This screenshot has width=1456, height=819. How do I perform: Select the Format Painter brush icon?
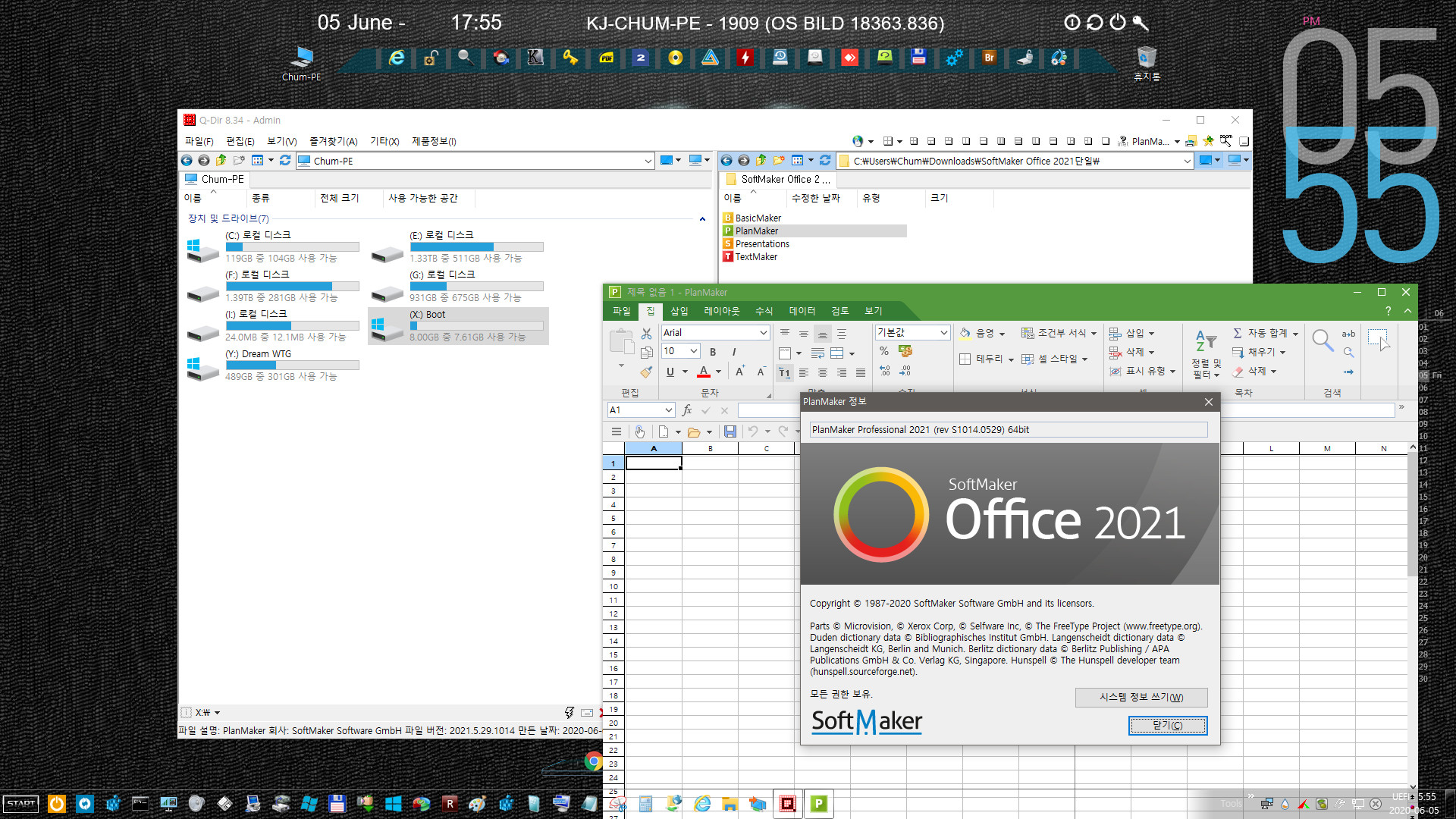click(x=646, y=372)
